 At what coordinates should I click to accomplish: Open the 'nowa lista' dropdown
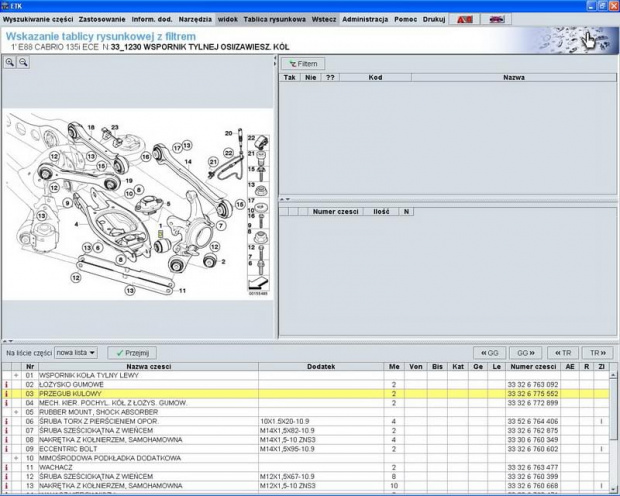[76, 352]
